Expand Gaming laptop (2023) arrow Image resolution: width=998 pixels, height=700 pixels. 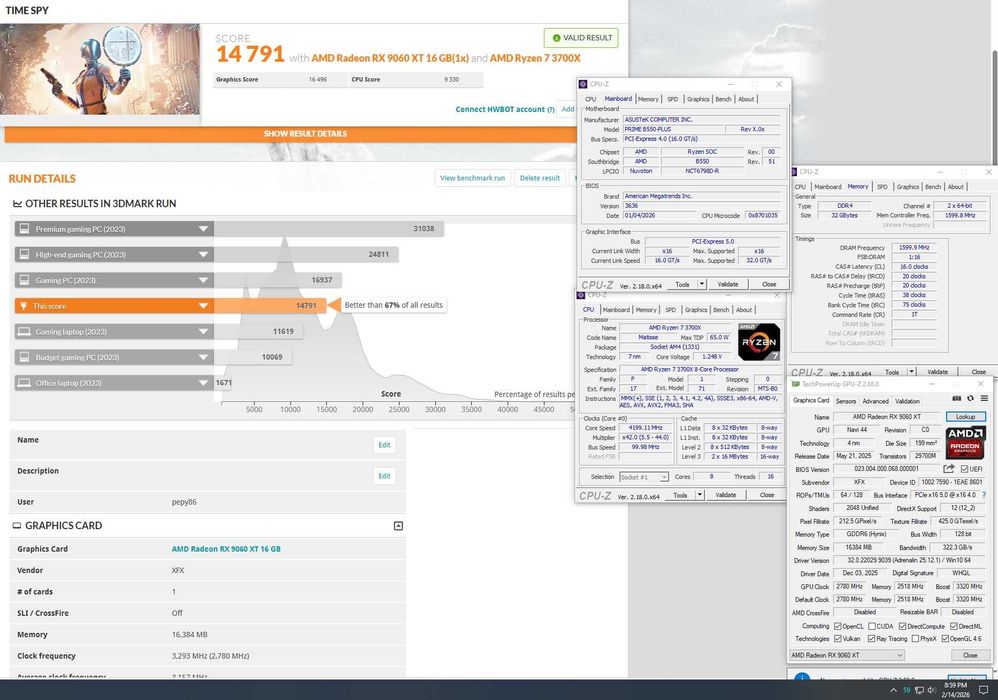point(203,332)
